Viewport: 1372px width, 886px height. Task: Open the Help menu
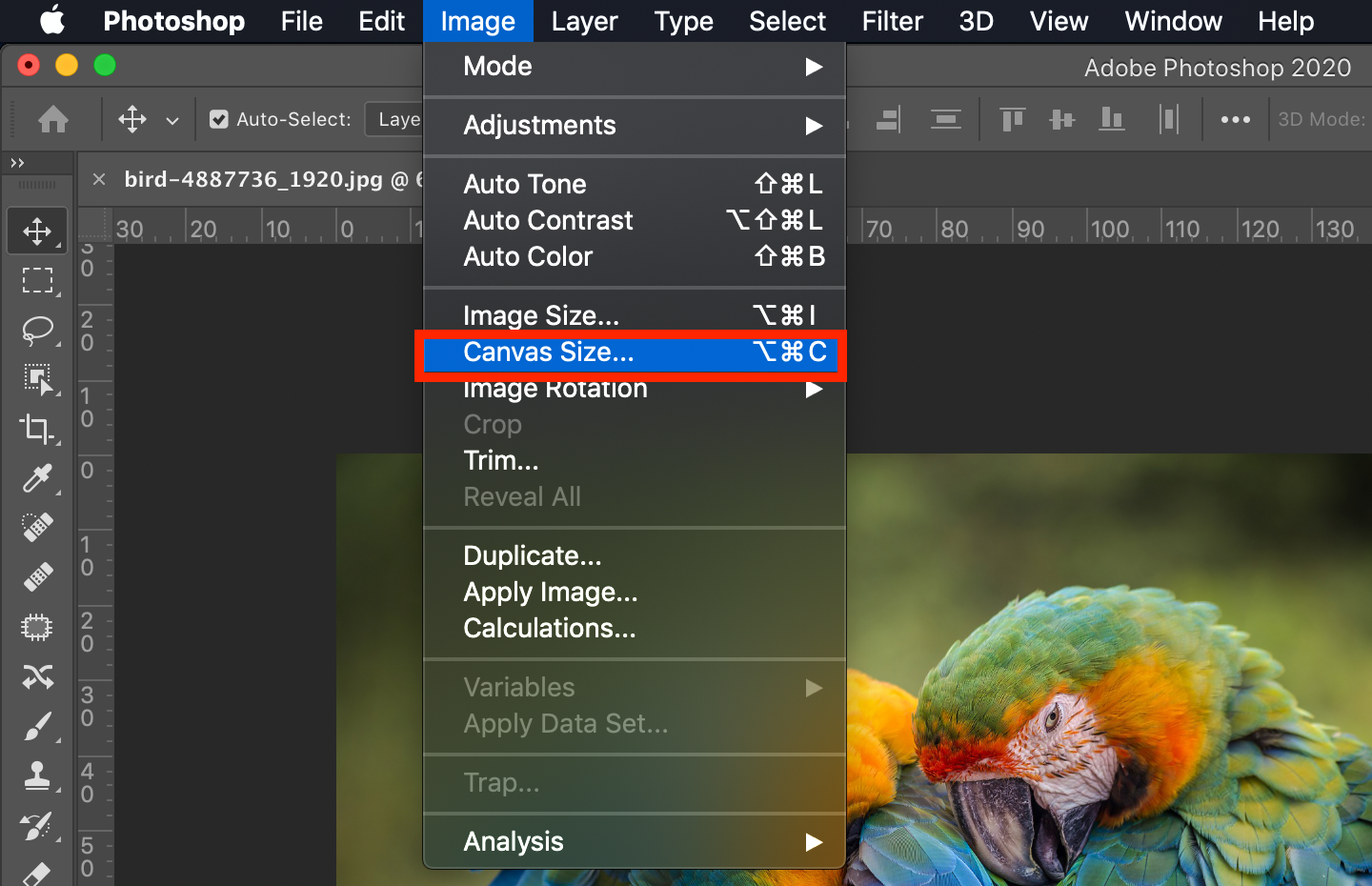[1285, 20]
